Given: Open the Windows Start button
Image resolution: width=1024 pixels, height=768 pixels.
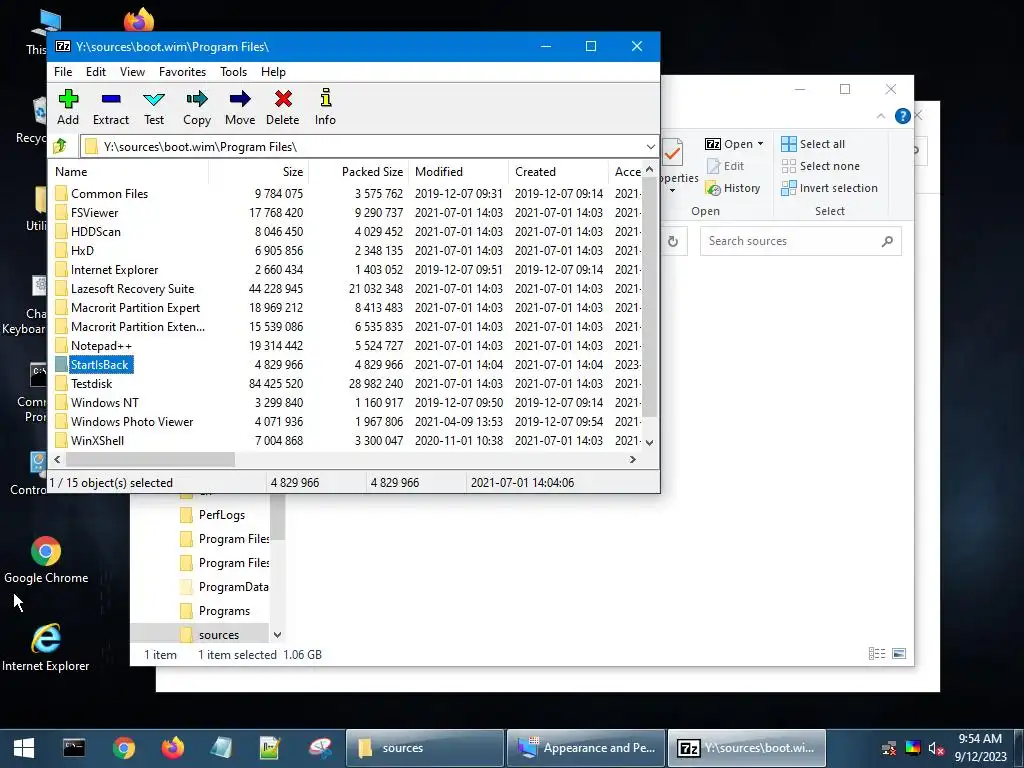Looking at the screenshot, I should [x=24, y=748].
